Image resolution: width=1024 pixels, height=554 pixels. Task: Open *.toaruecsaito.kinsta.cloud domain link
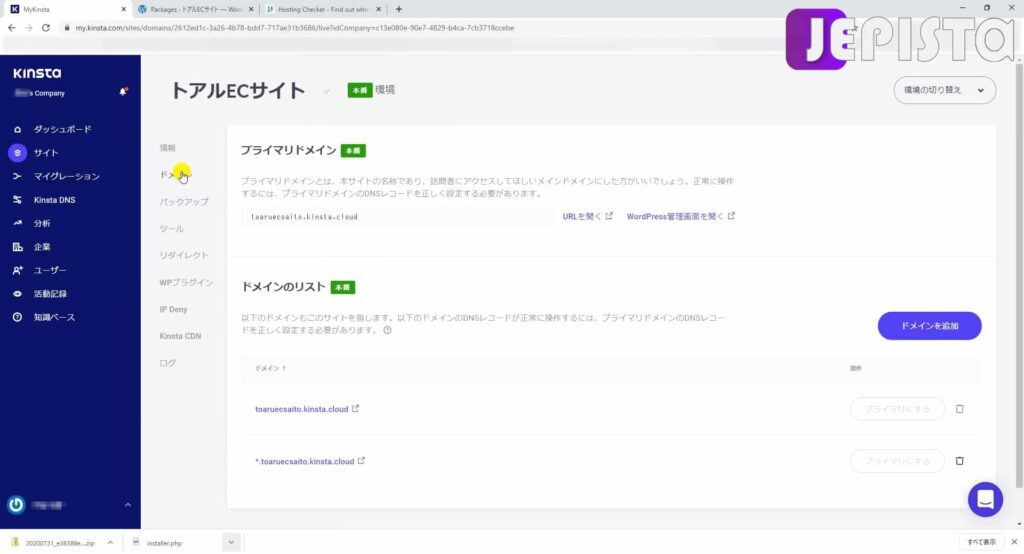310,461
